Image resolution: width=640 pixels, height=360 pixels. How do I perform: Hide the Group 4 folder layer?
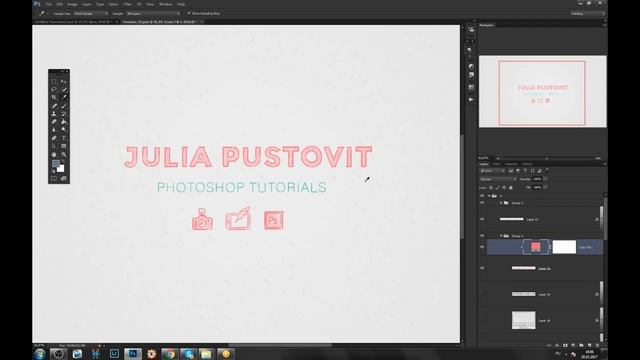(x=482, y=203)
